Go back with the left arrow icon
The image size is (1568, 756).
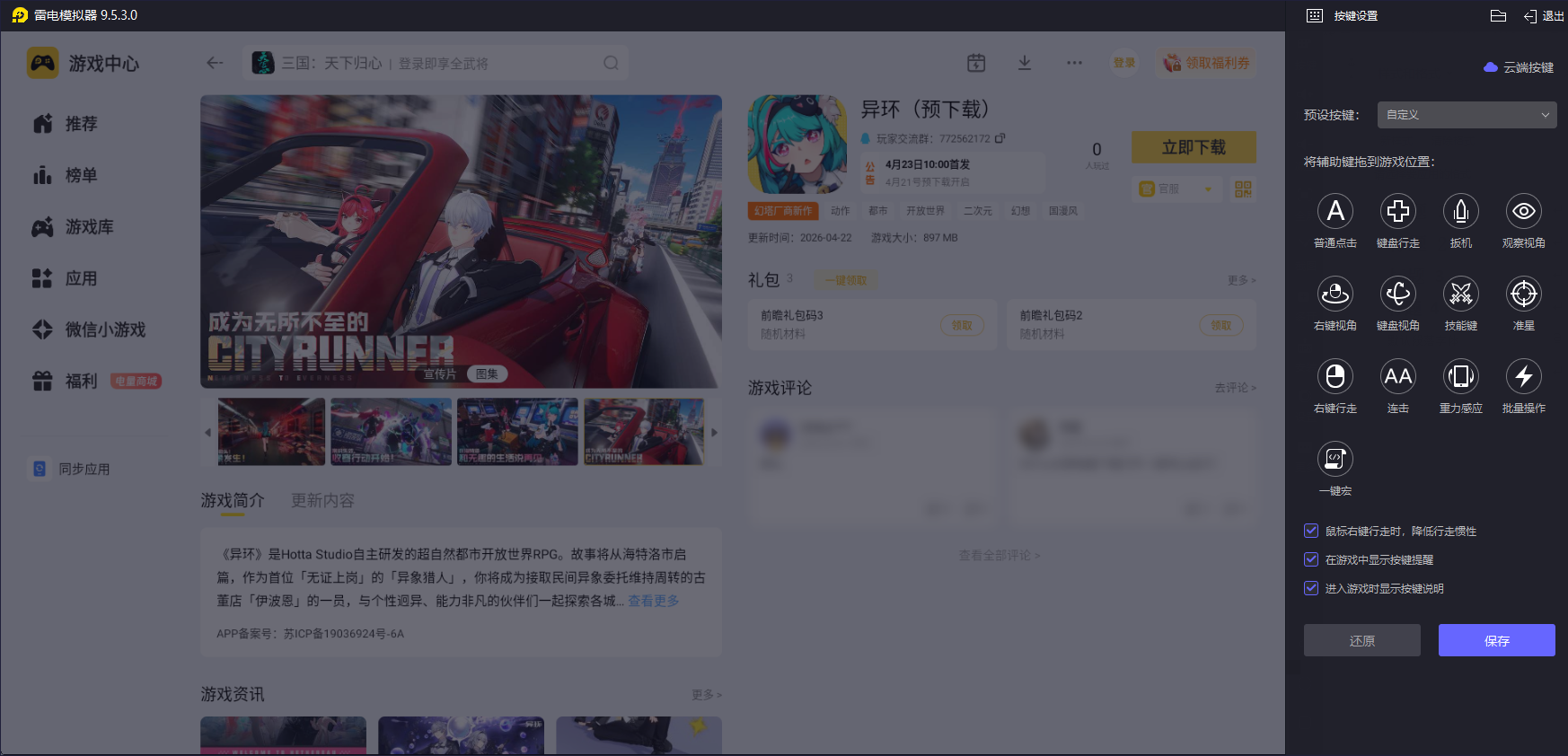point(215,63)
